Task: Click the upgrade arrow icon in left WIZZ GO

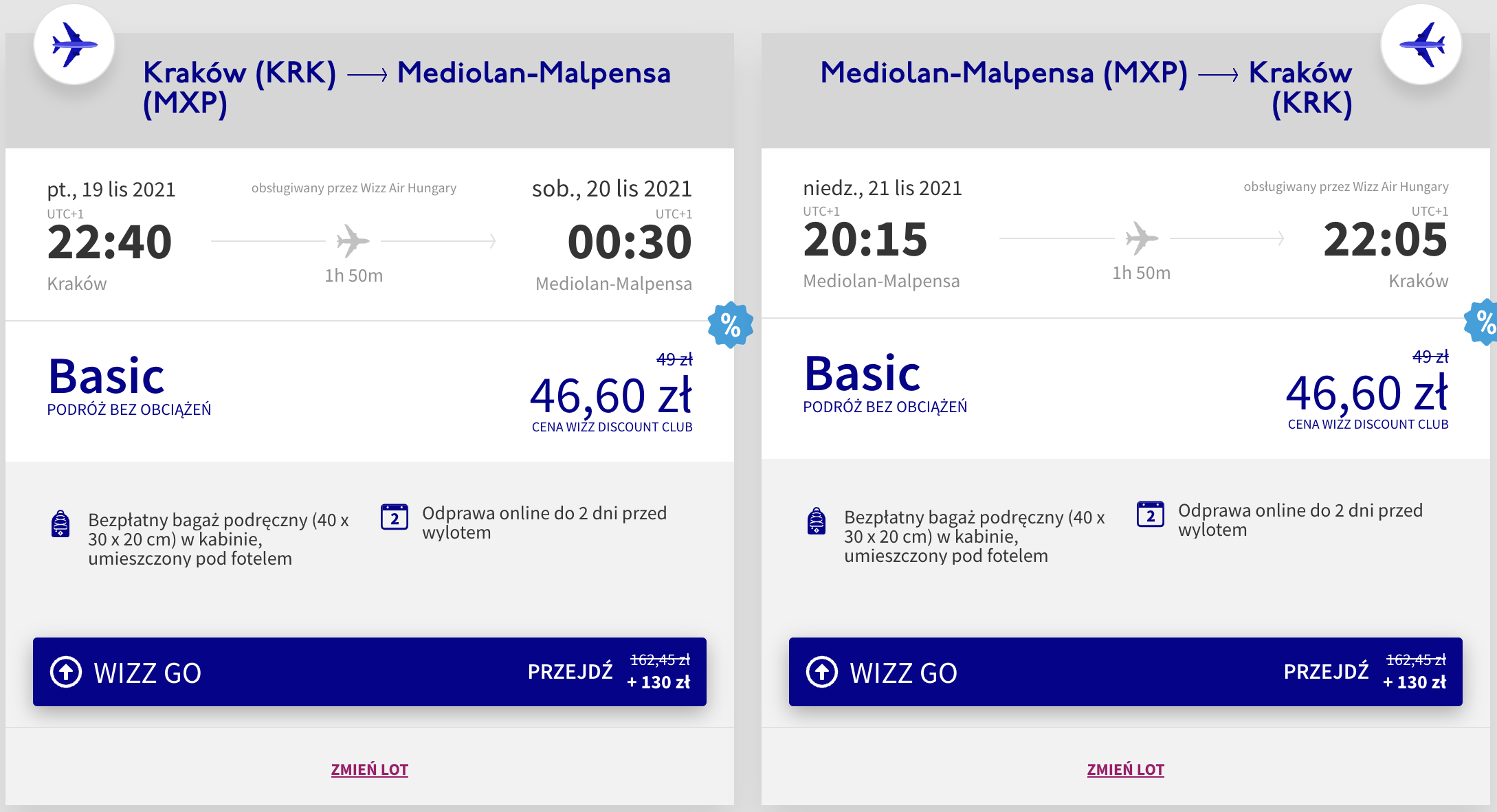Action: tap(66, 672)
